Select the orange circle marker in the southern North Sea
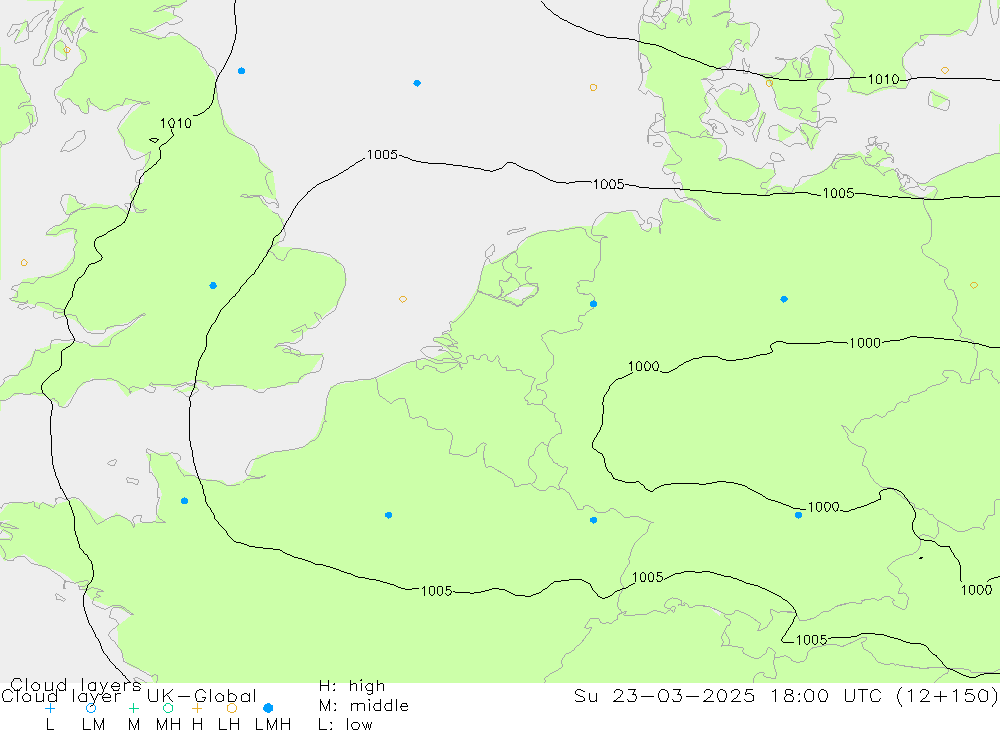This screenshot has width=1000, height=733. pyautogui.click(x=403, y=299)
